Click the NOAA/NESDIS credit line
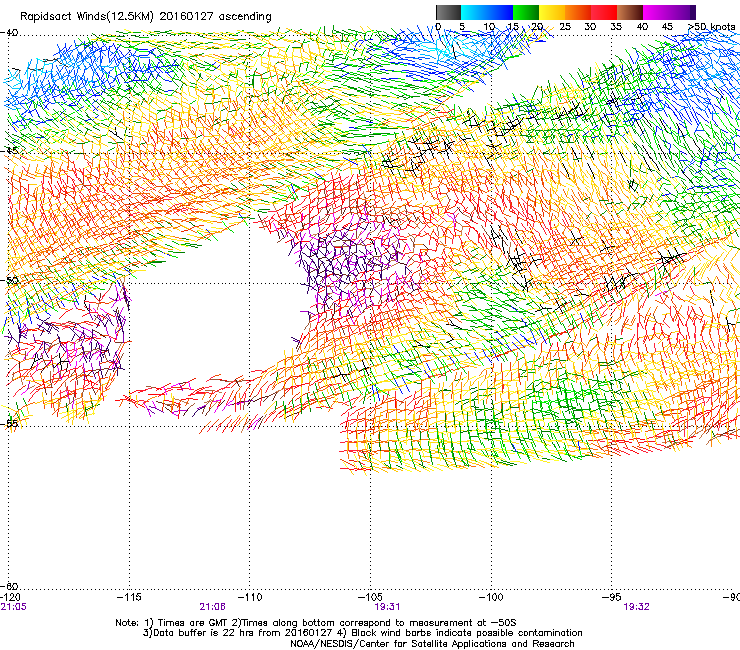Screen dimensions: 740x650 [432, 644]
